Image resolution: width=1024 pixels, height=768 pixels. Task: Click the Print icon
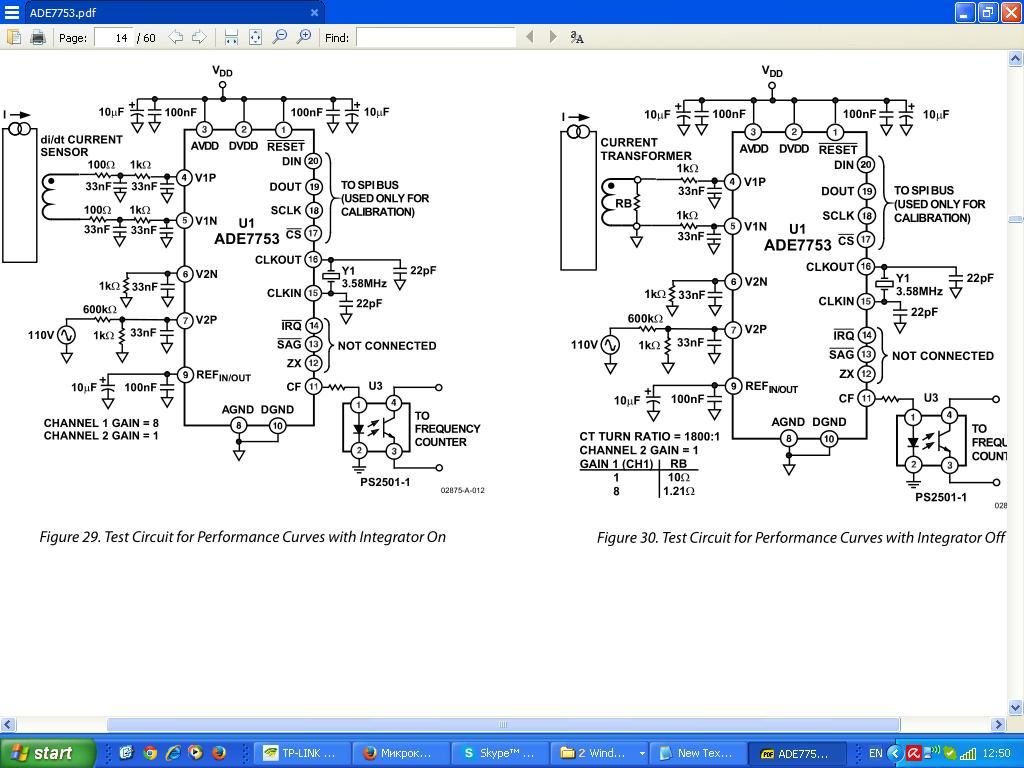(38, 37)
